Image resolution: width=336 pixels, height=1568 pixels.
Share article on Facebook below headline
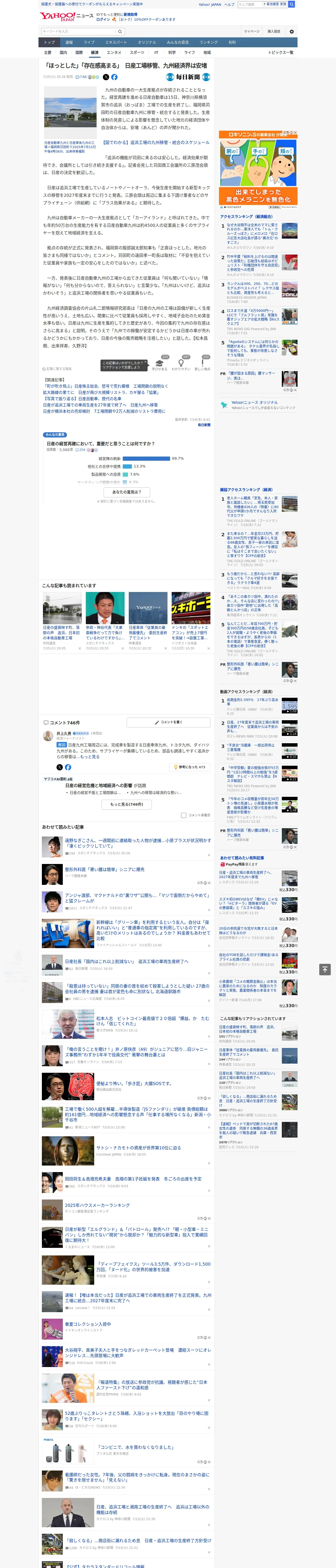coord(114,77)
